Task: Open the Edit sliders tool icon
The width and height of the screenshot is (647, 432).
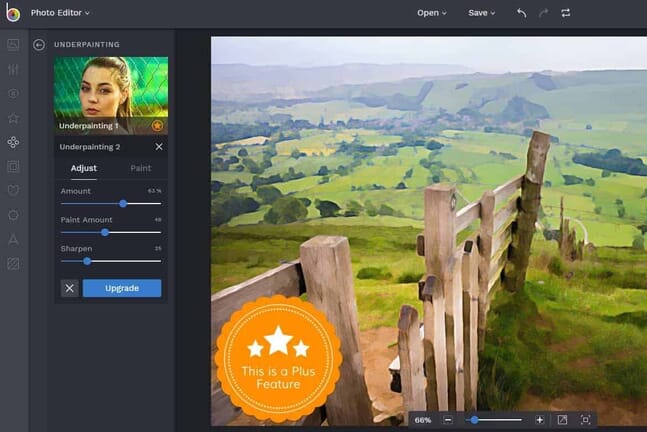Action: coord(13,69)
